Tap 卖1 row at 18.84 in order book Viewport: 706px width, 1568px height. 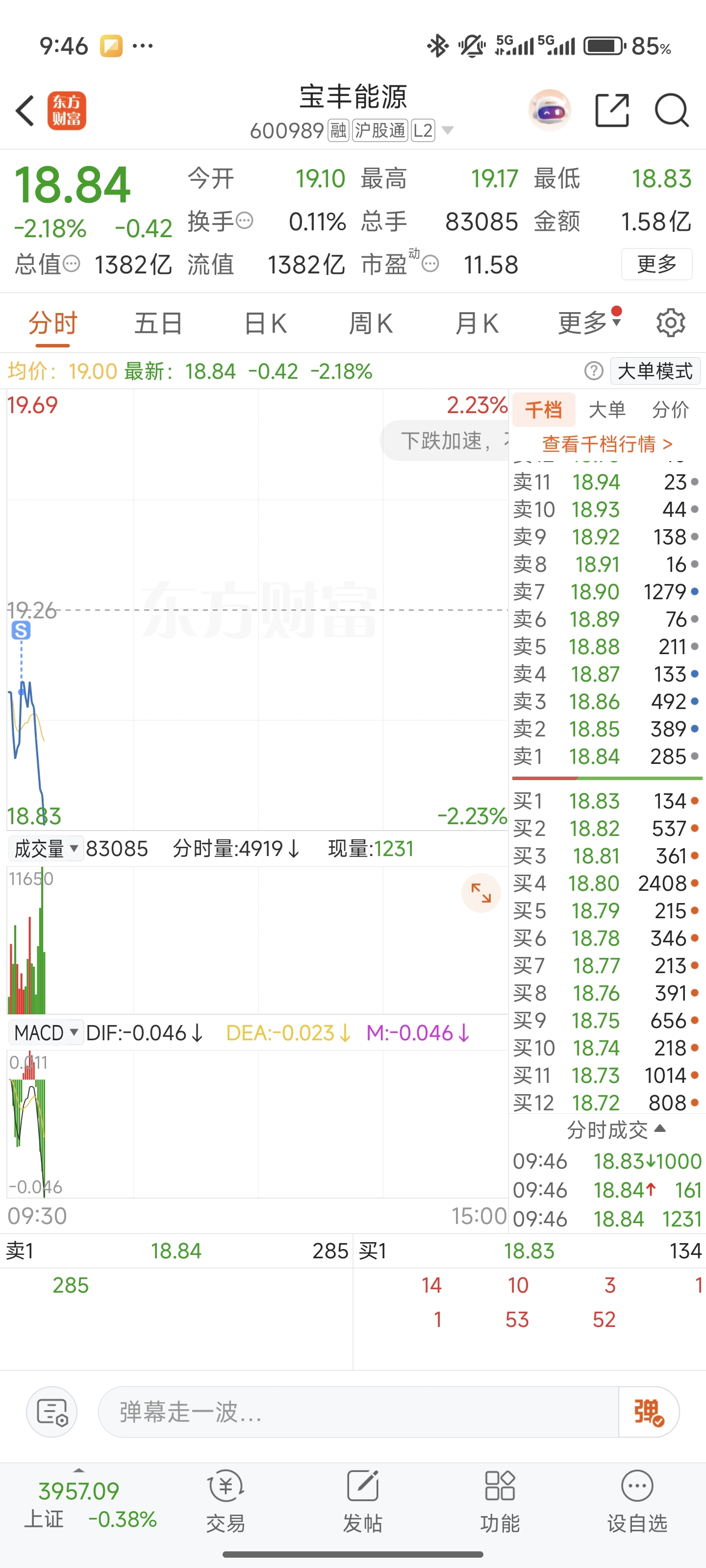tap(606, 757)
